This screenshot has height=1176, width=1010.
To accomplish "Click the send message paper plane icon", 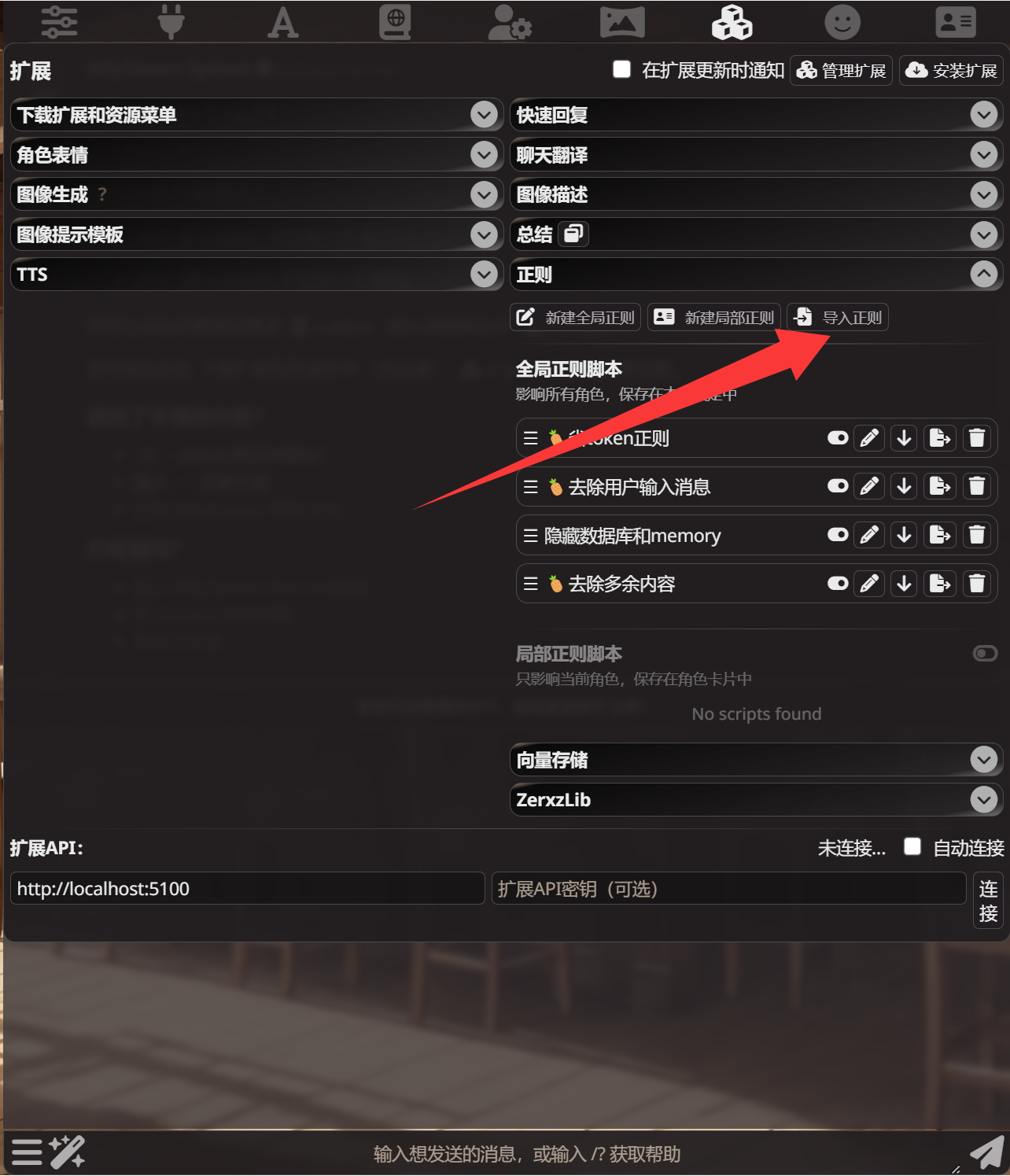I will pyautogui.click(x=986, y=1153).
